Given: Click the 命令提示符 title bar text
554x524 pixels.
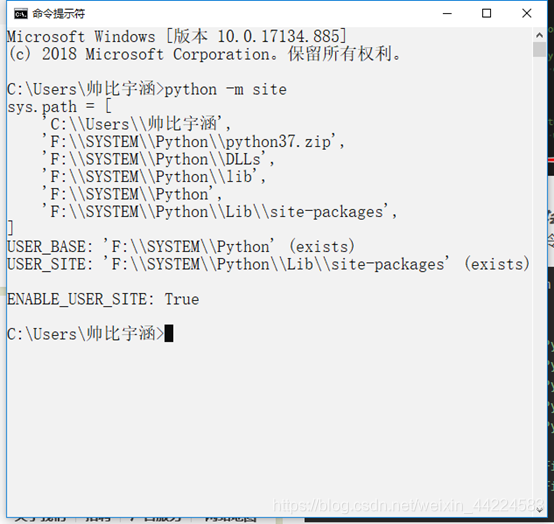Looking at the screenshot, I should click(x=59, y=14).
